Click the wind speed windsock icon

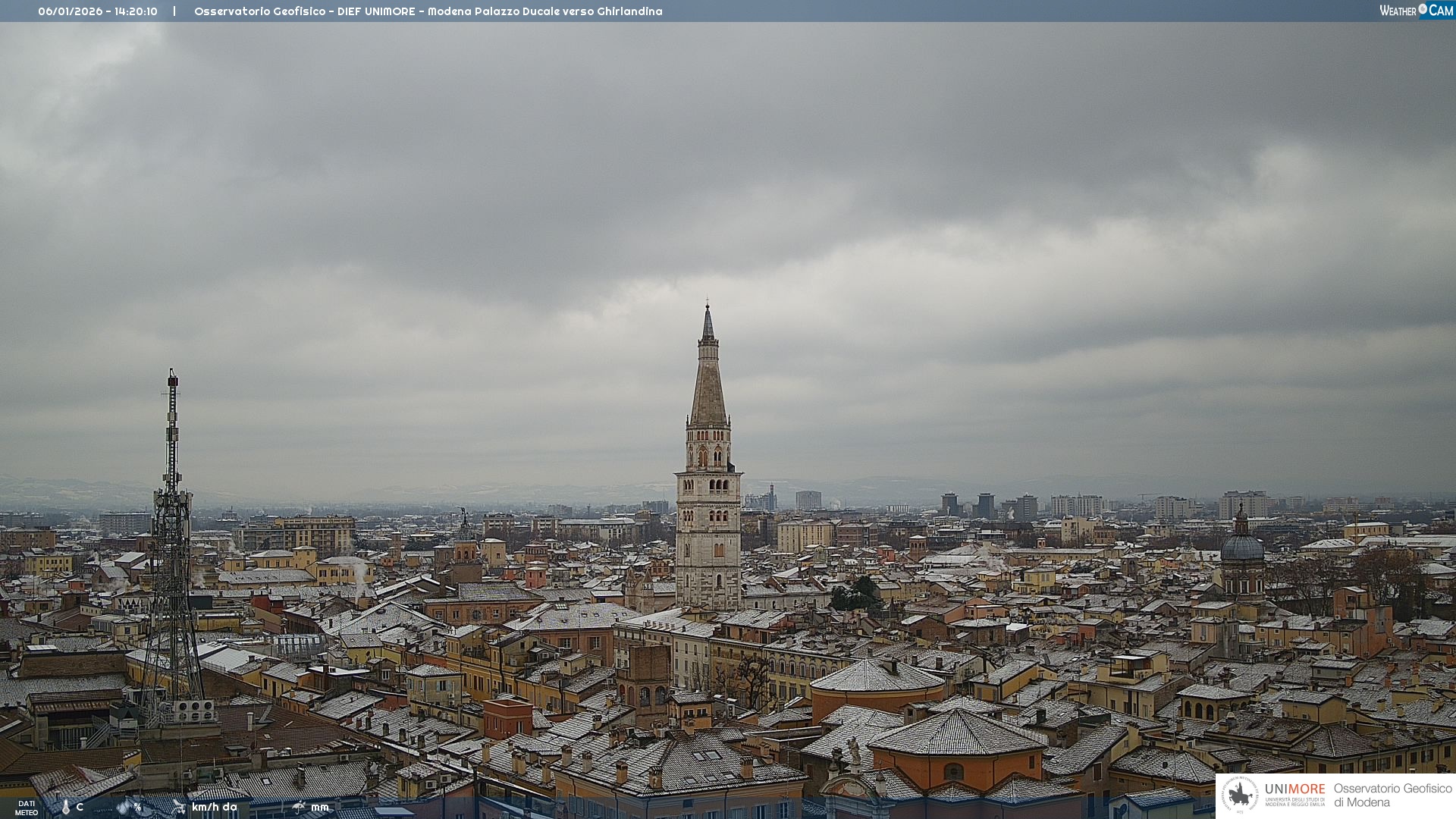(179, 807)
